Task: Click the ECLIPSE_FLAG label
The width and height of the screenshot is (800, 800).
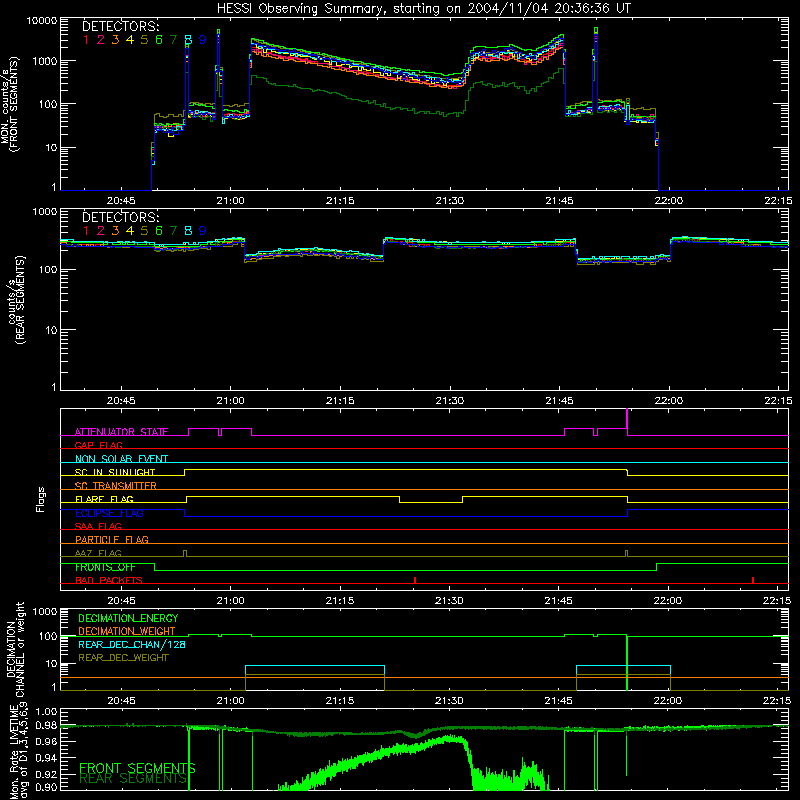Action: tap(109, 513)
